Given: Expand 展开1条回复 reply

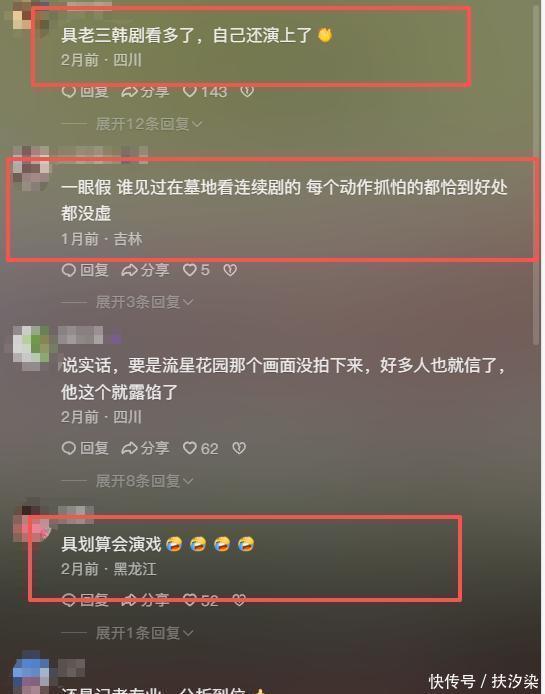Looking at the screenshot, I should click(x=144, y=633).
